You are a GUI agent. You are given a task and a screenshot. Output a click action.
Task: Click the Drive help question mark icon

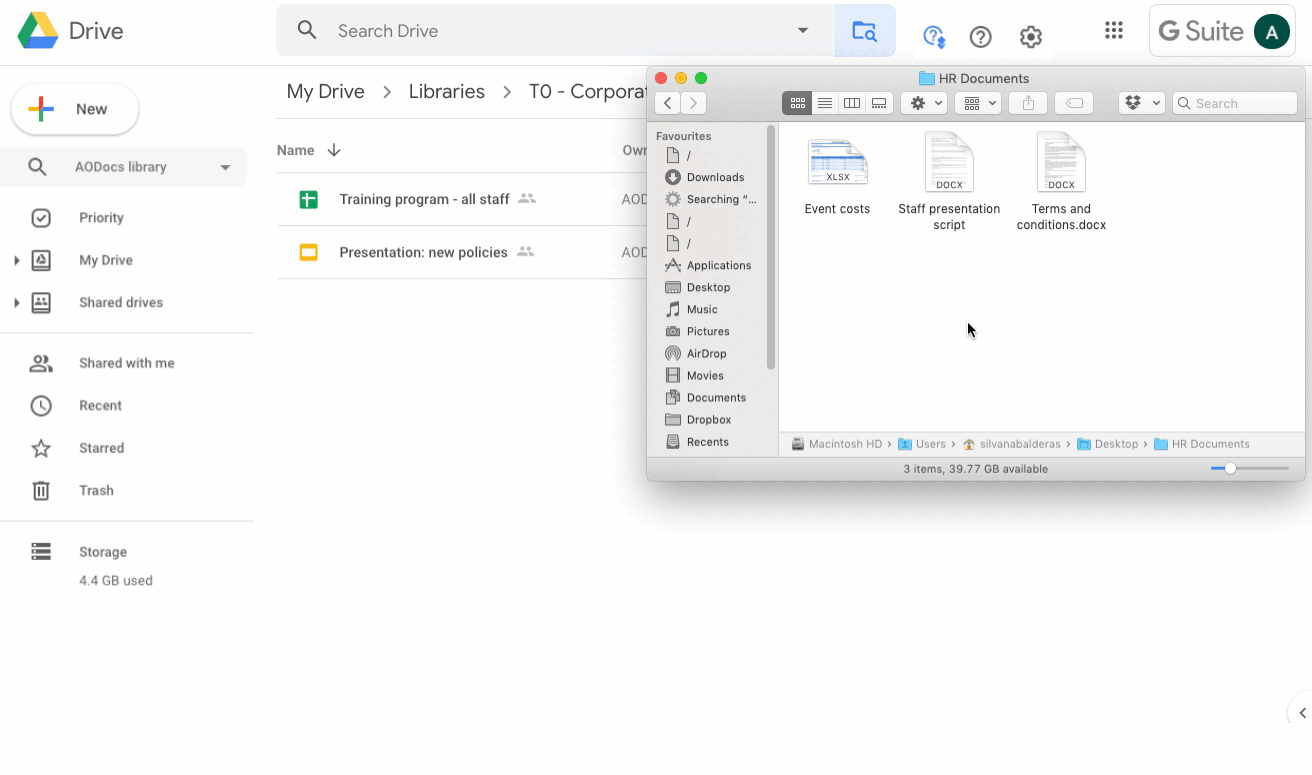tap(980, 36)
